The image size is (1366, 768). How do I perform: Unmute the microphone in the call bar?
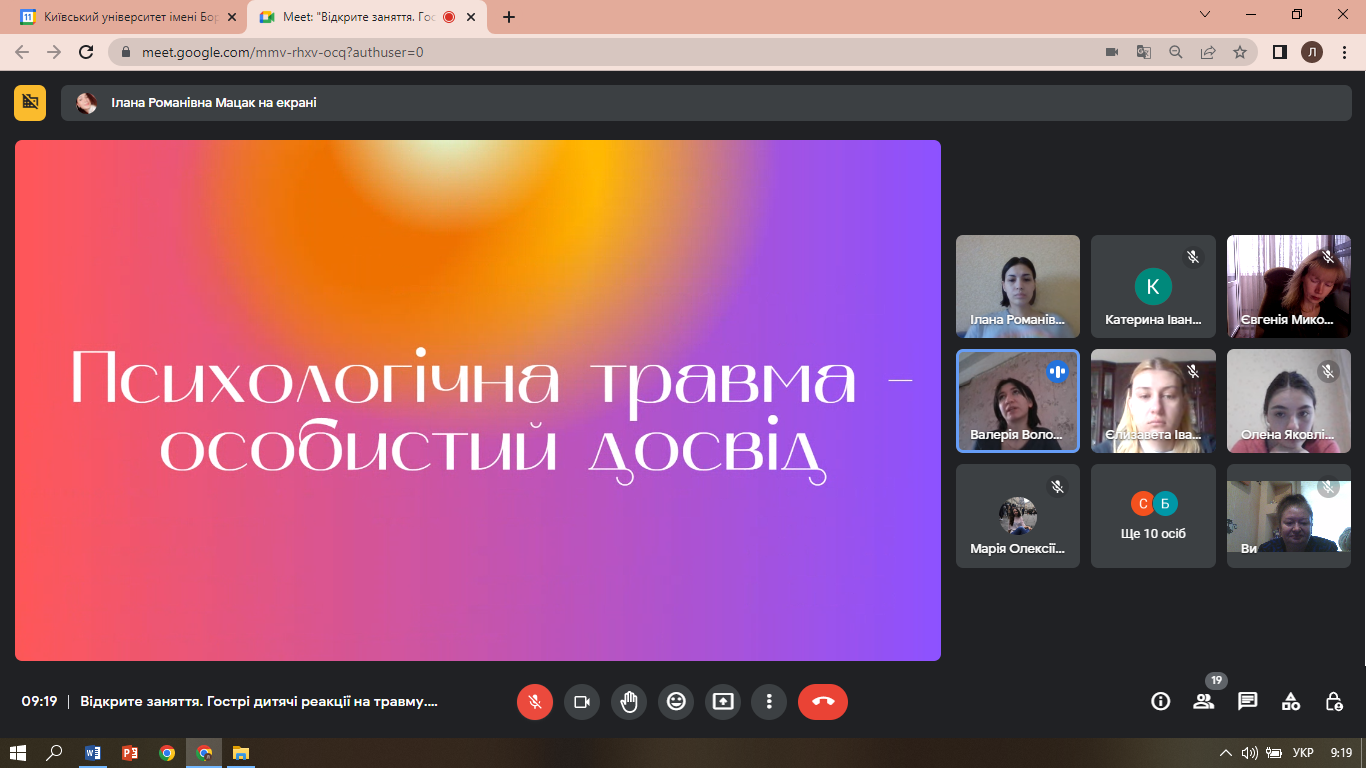(535, 702)
